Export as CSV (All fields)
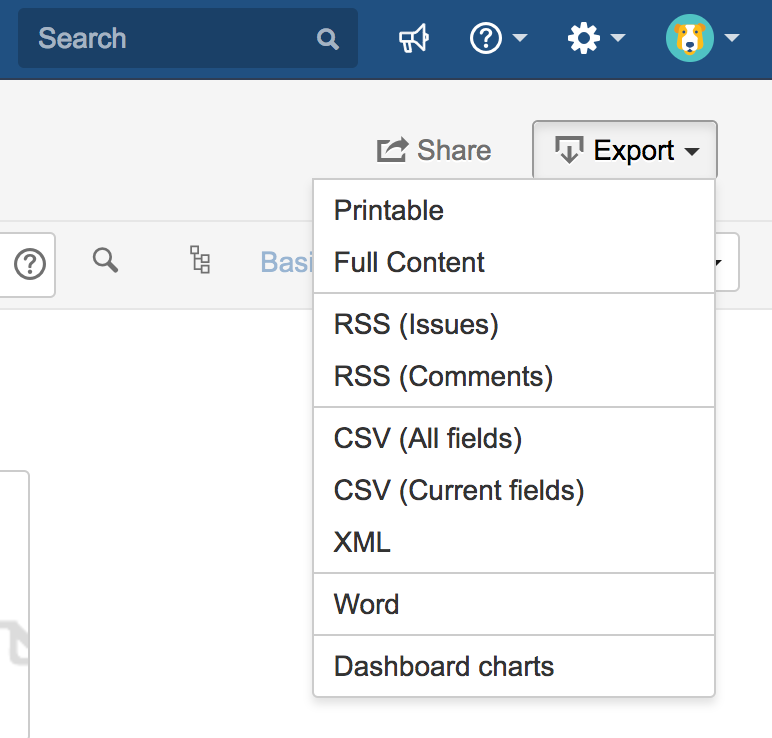 [x=428, y=439]
